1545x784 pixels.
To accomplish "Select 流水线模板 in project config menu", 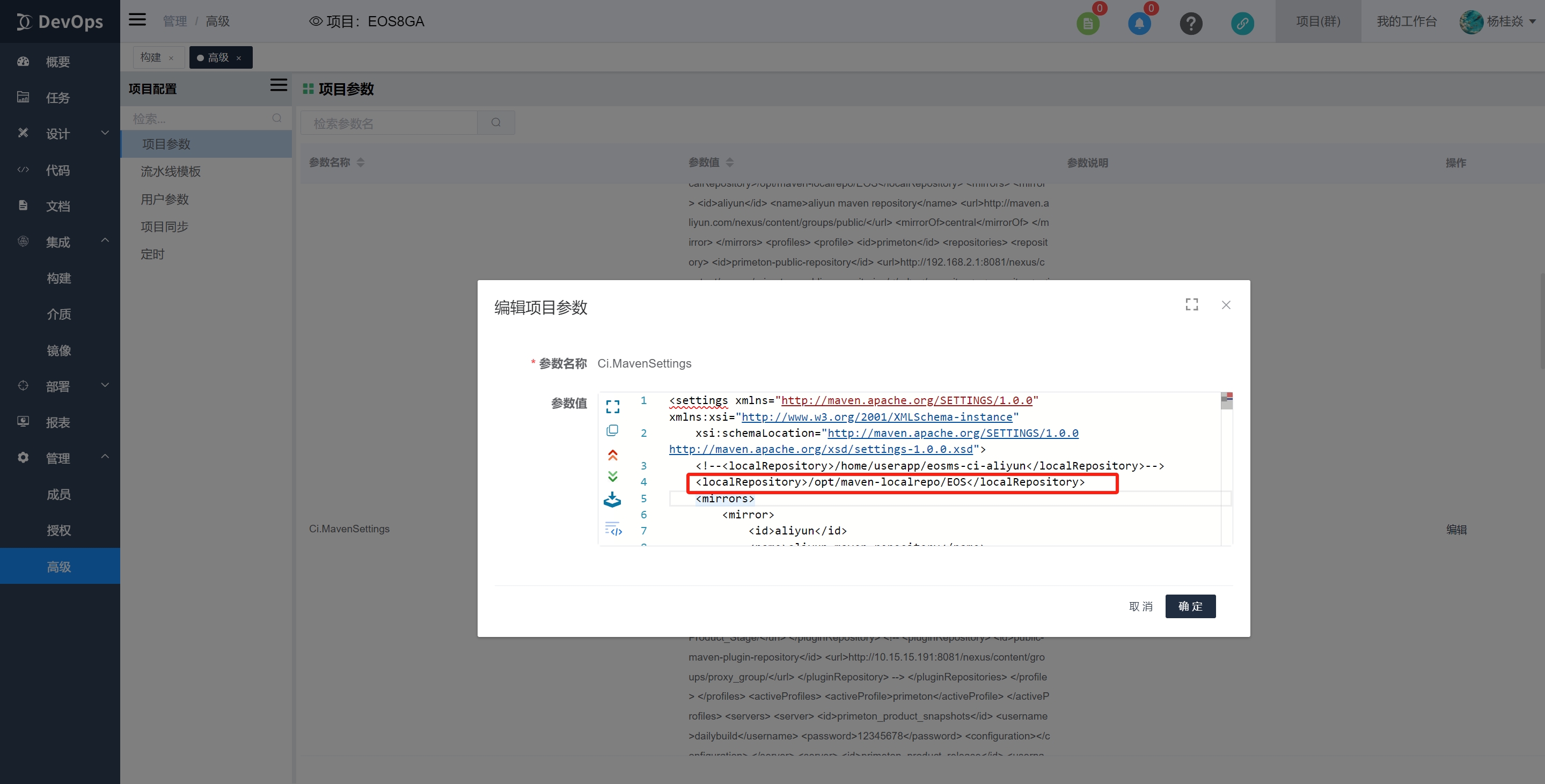I will point(171,172).
